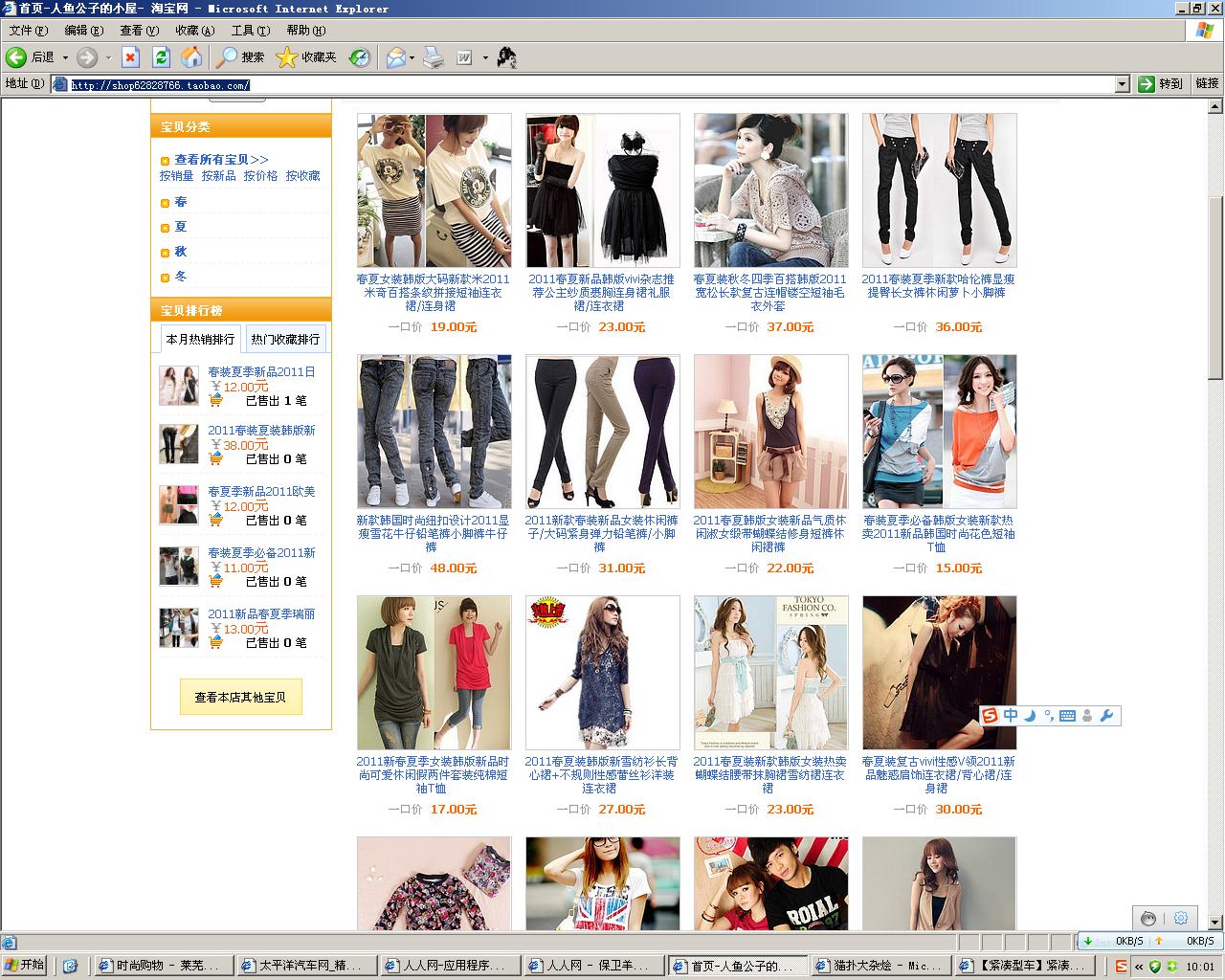Click the green shield icon in system tray
This screenshot has height=980, width=1225.
coord(1155,967)
